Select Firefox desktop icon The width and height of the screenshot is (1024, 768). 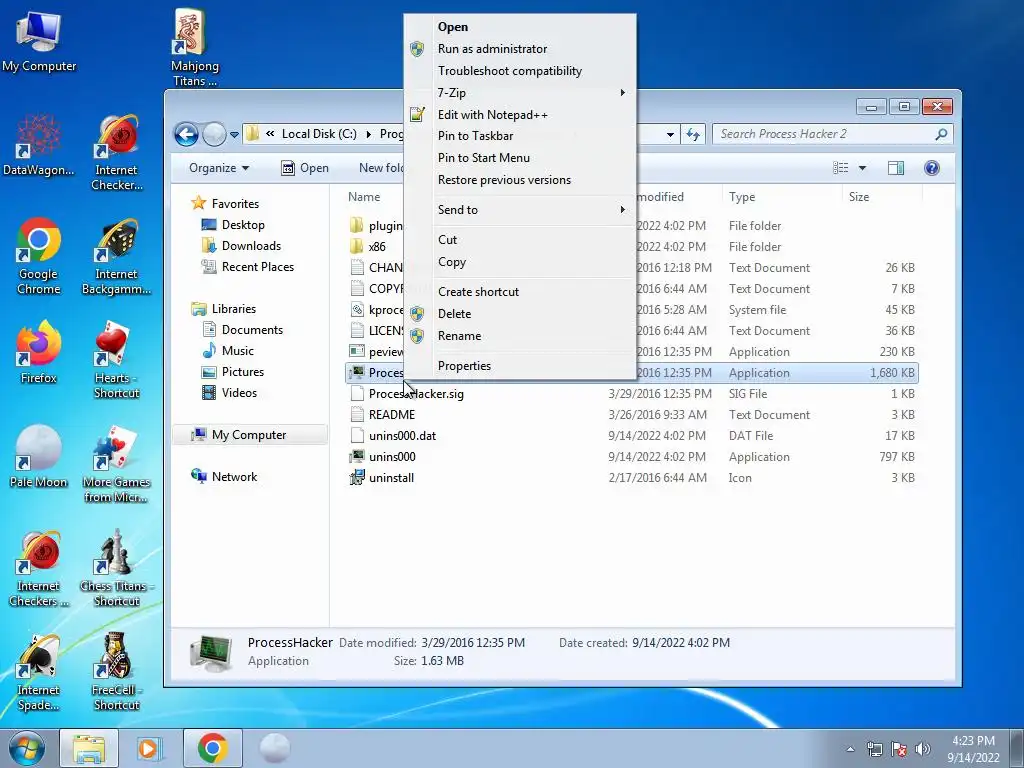pyautogui.click(x=39, y=353)
